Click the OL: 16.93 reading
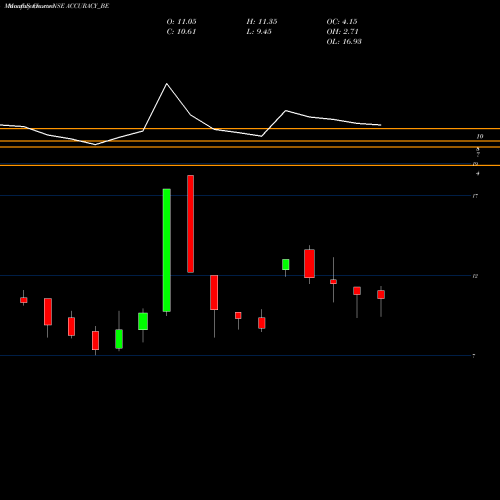500x500 pixels. pos(344,42)
